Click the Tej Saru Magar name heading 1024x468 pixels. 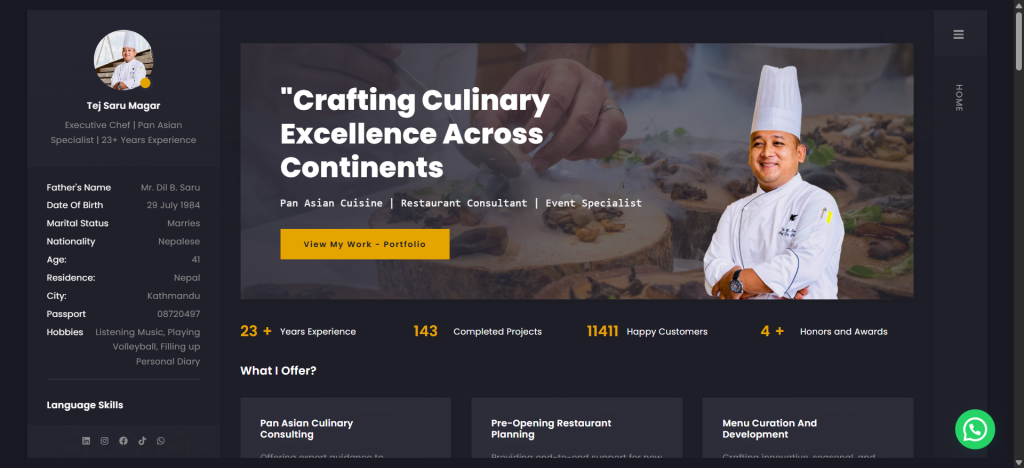click(123, 106)
